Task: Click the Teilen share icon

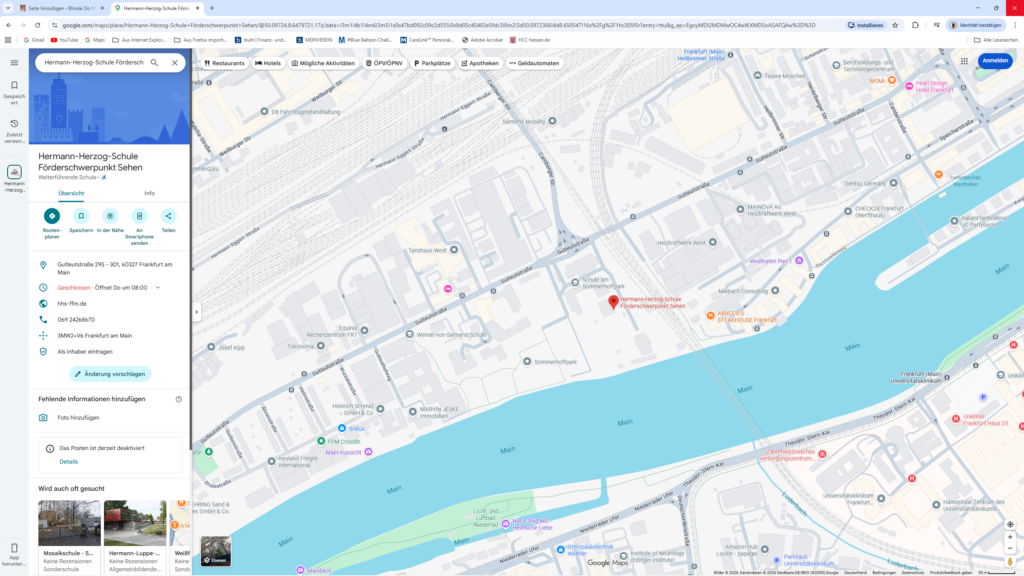Action: coord(168,216)
